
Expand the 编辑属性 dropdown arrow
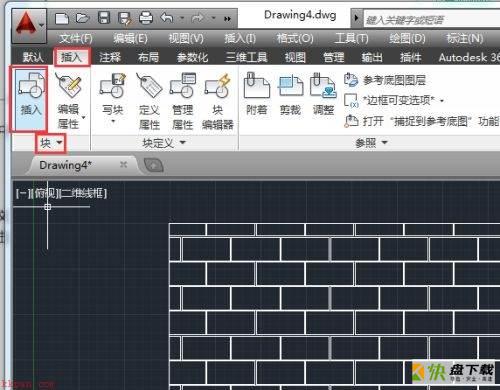pos(83,117)
